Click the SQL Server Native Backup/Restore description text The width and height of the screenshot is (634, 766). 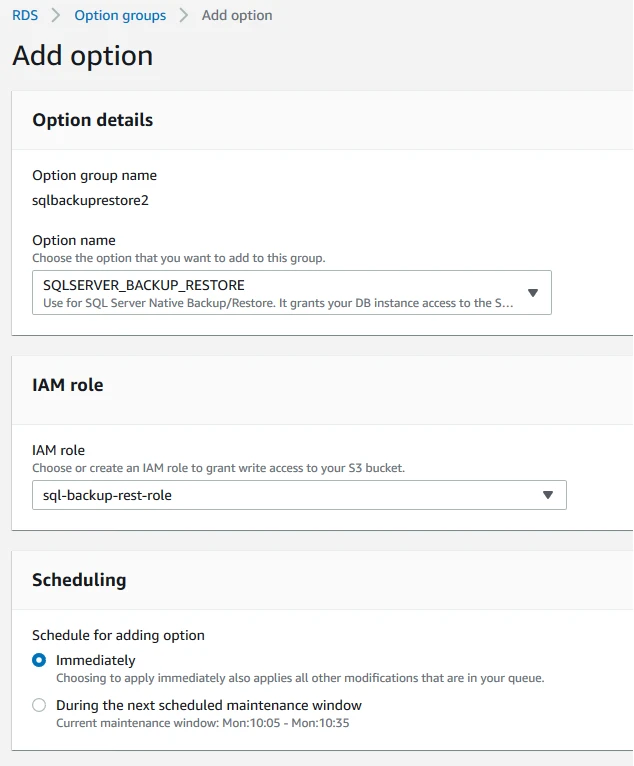tap(278, 303)
